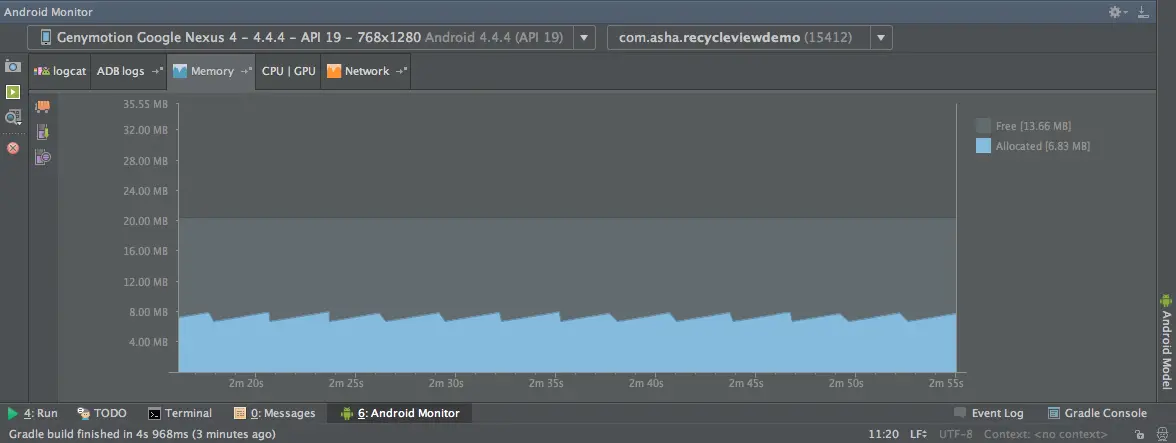The height and width of the screenshot is (443, 1176).
Task: Switch to the ADB logs tab
Action: tap(129, 71)
